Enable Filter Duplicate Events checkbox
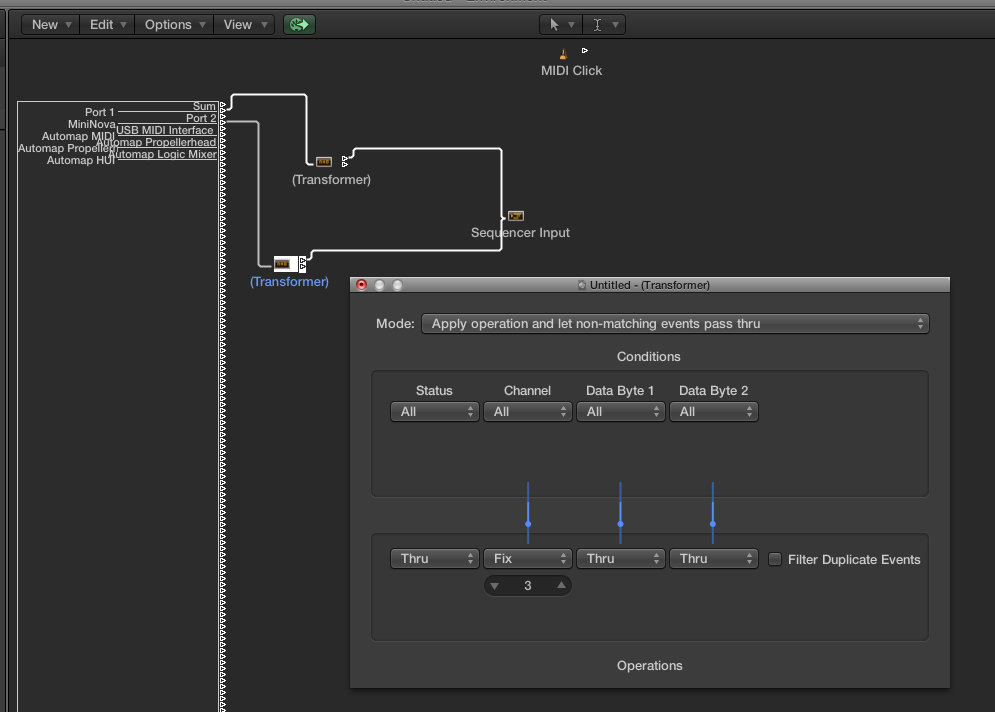This screenshot has height=712, width=995. [775, 559]
